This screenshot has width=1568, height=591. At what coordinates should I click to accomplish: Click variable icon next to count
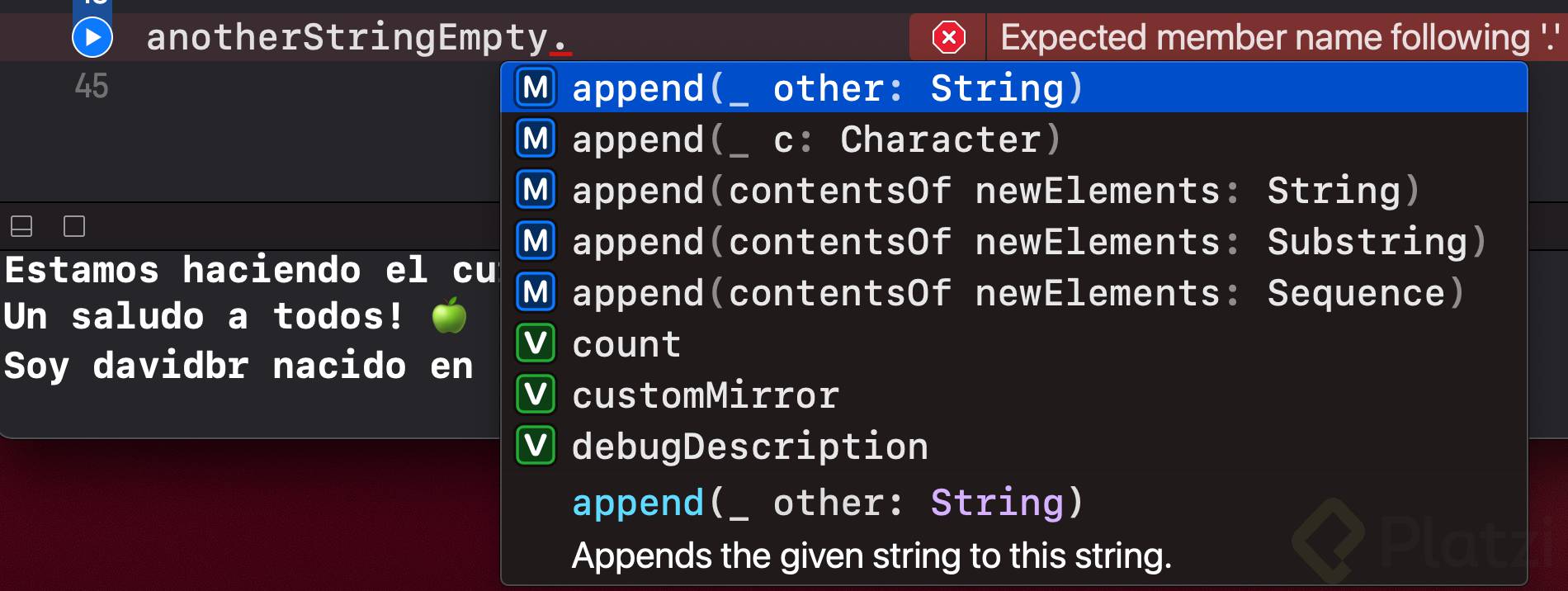[536, 343]
